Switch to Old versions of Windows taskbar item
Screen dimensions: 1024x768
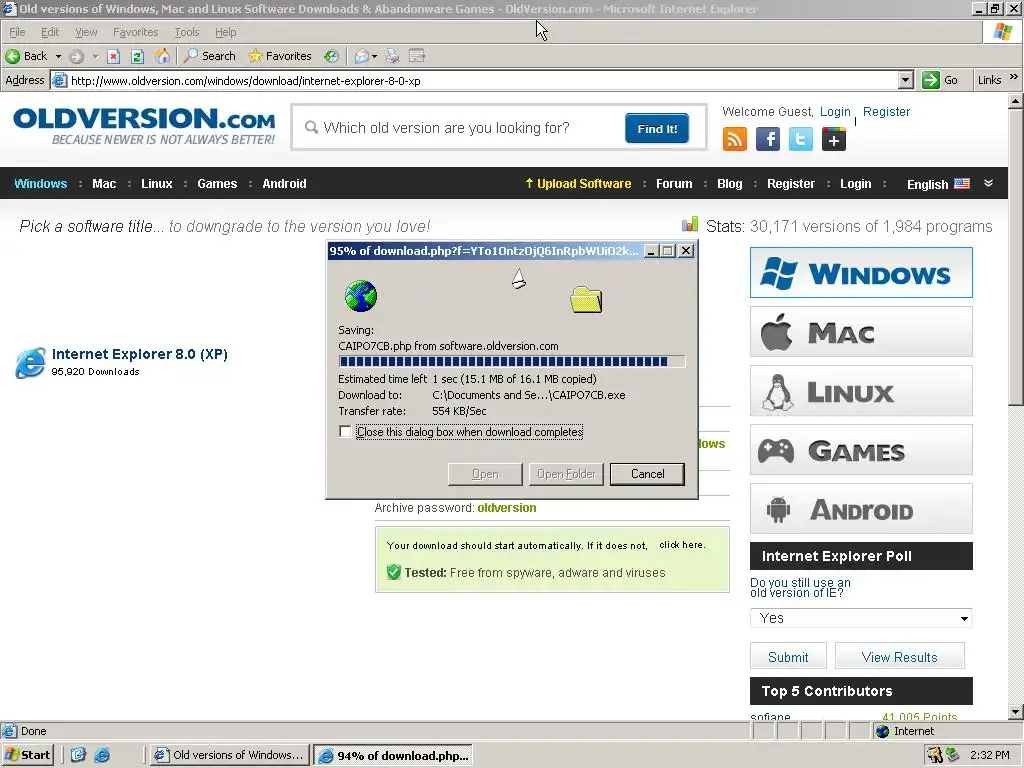(x=229, y=755)
